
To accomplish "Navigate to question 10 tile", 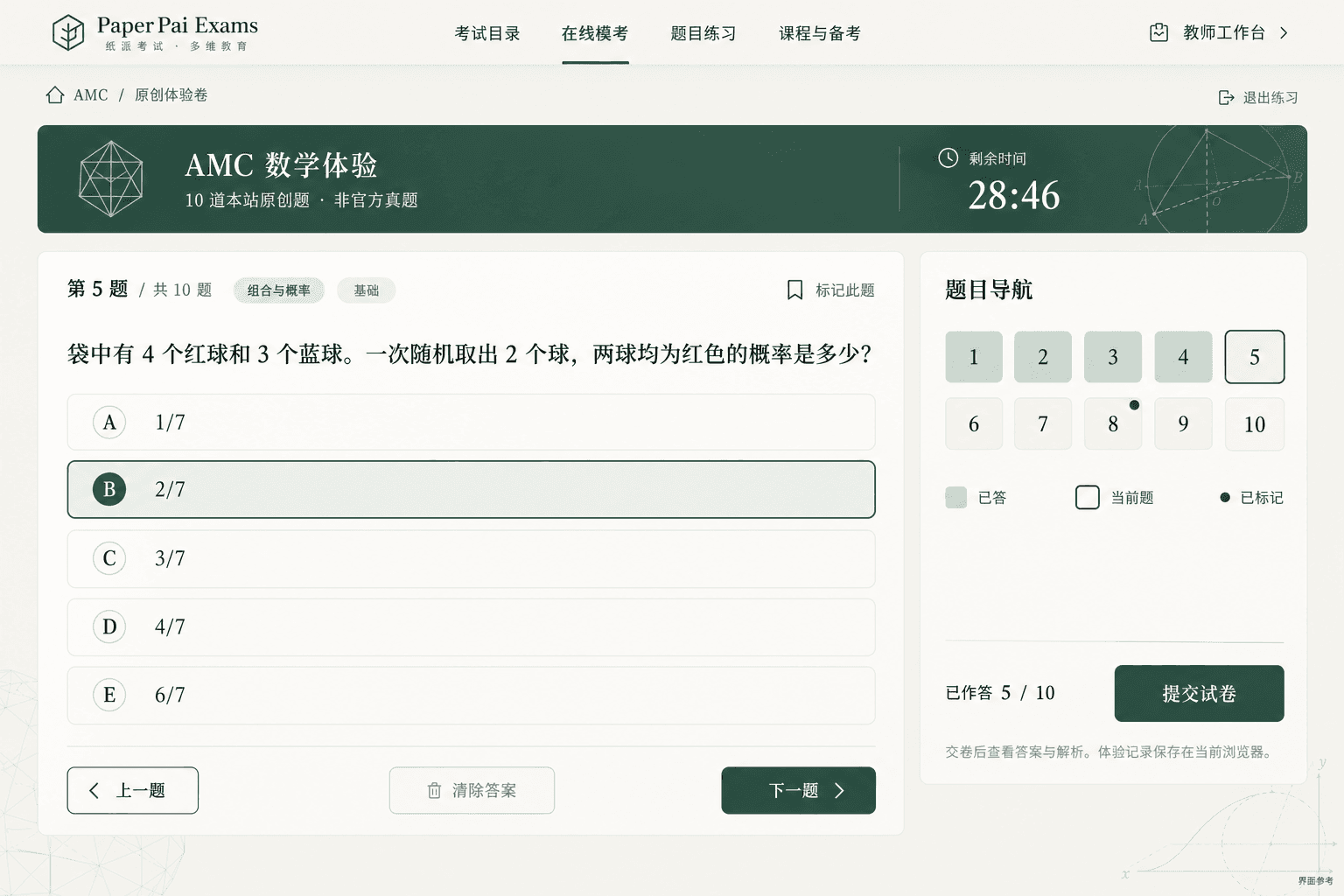I will [x=1255, y=424].
